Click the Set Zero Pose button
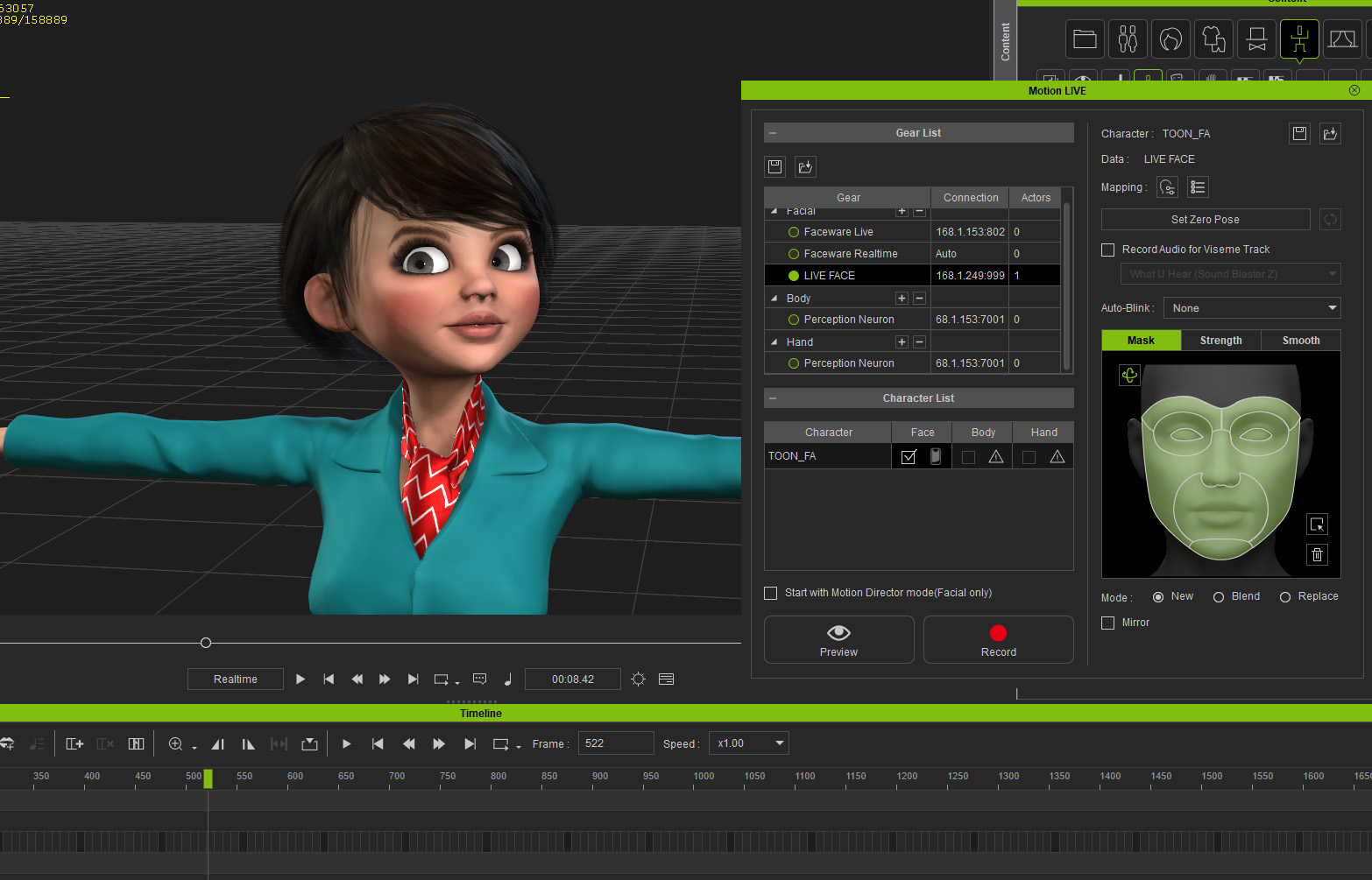This screenshot has width=1372, height=880. pos(1206,220)
